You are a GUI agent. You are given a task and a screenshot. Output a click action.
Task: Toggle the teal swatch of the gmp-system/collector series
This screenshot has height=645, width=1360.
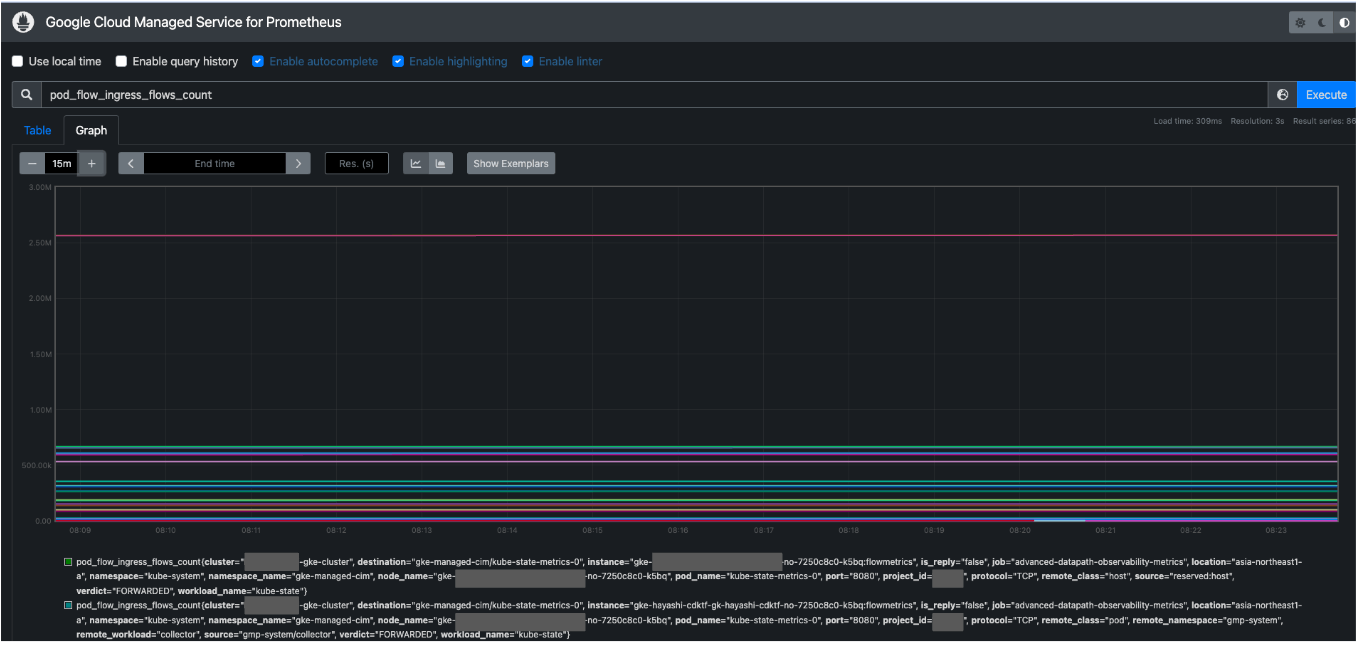68,605
